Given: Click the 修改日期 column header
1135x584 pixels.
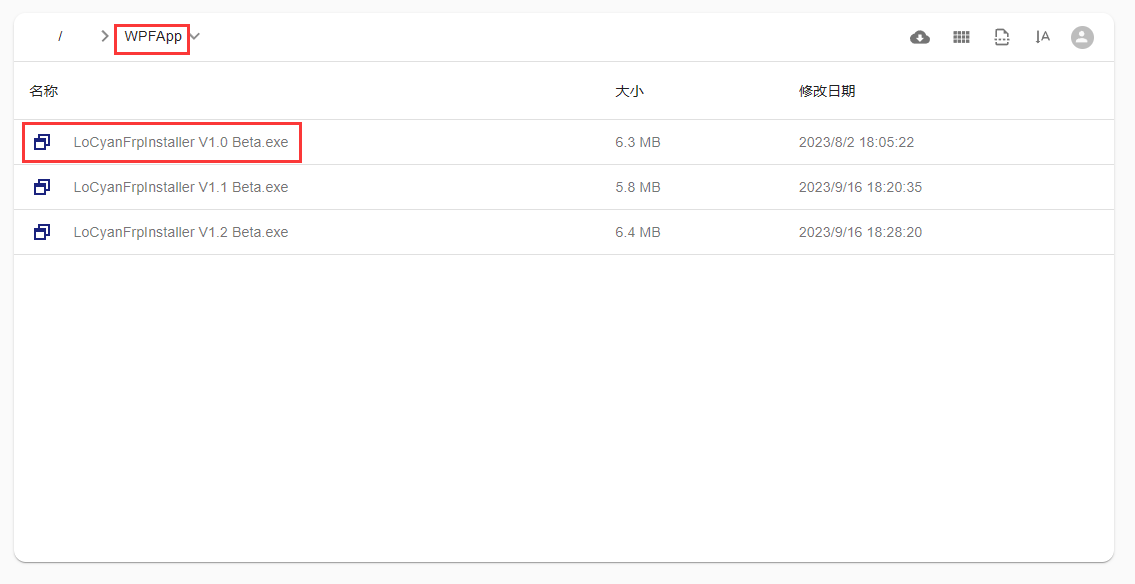Looking at the screenshot, I should tap(827, 91).
